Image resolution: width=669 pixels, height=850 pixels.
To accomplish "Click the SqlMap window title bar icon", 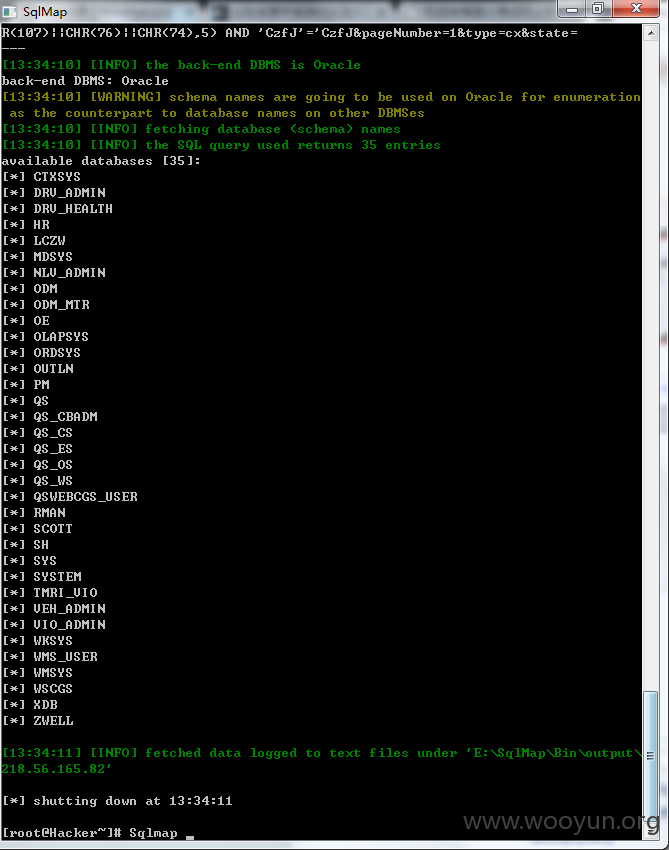I will click(9, 11).
